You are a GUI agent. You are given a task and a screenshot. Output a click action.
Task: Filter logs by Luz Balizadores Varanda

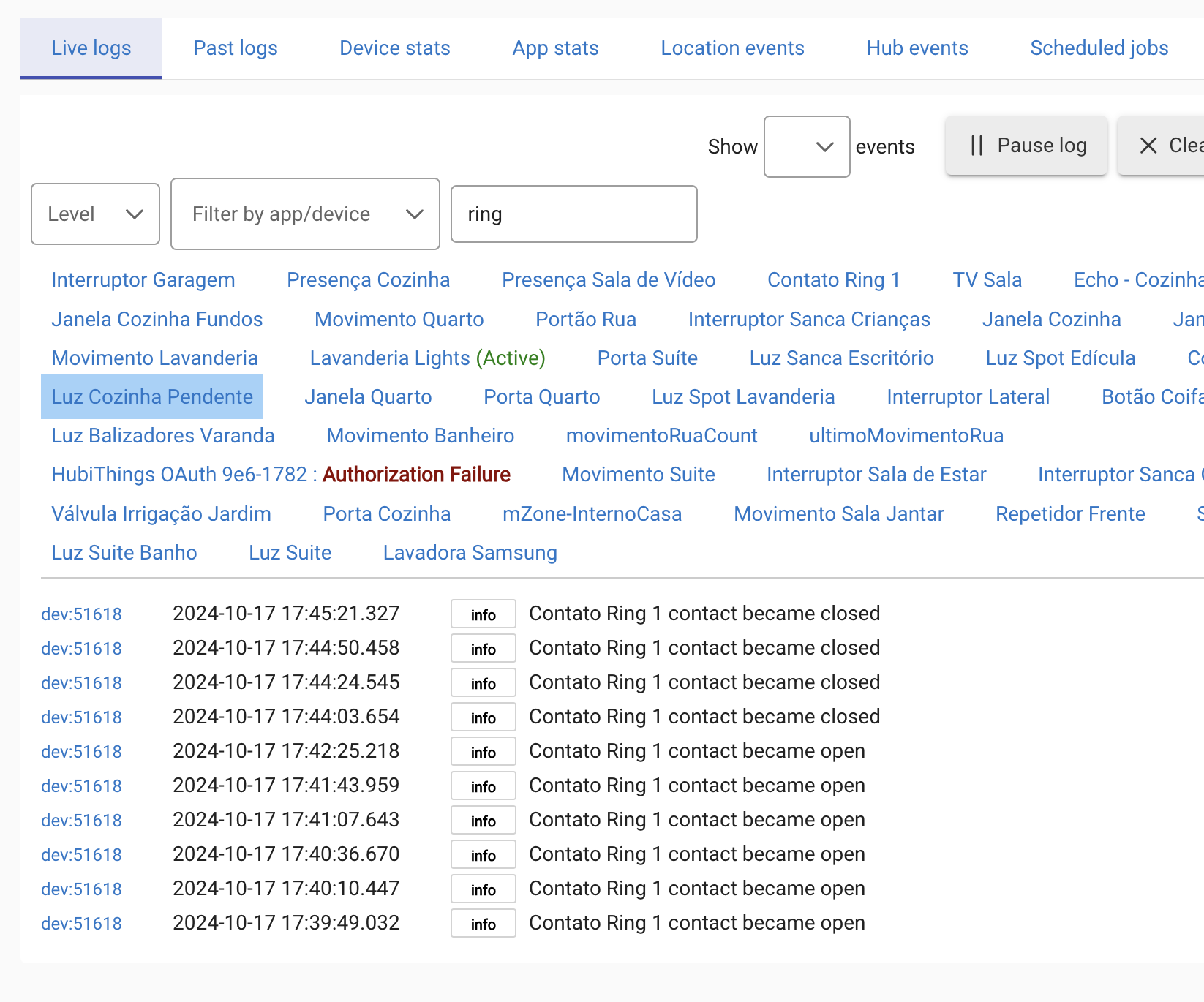coord(163,436)
